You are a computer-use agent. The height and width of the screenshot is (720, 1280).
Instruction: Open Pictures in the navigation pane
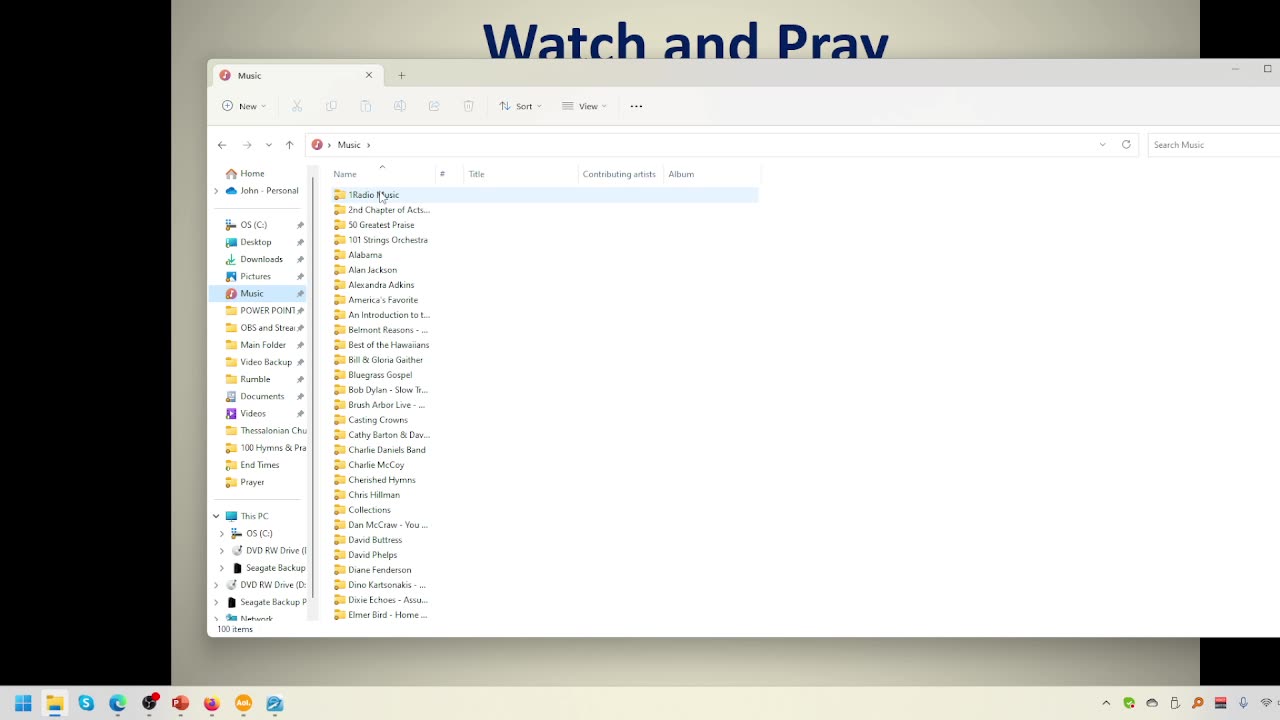point(255,277)
